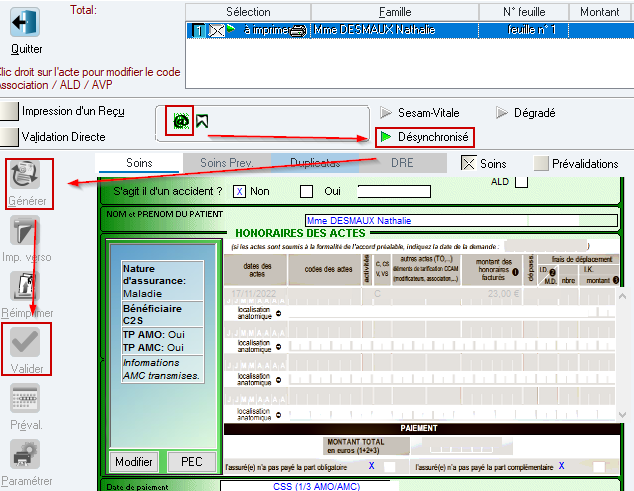
Task: Click the feuille n° 1 cell
Action: (523, 31)
